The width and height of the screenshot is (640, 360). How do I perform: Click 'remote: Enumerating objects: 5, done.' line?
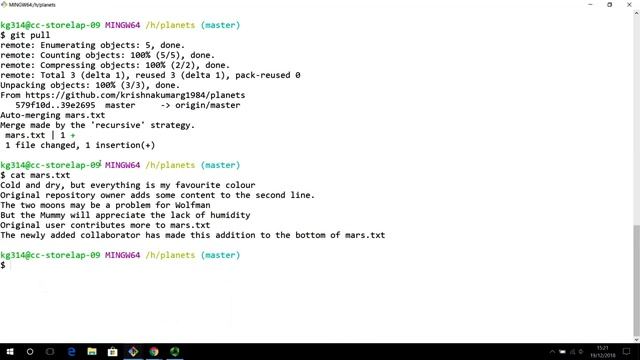(93, 45)
